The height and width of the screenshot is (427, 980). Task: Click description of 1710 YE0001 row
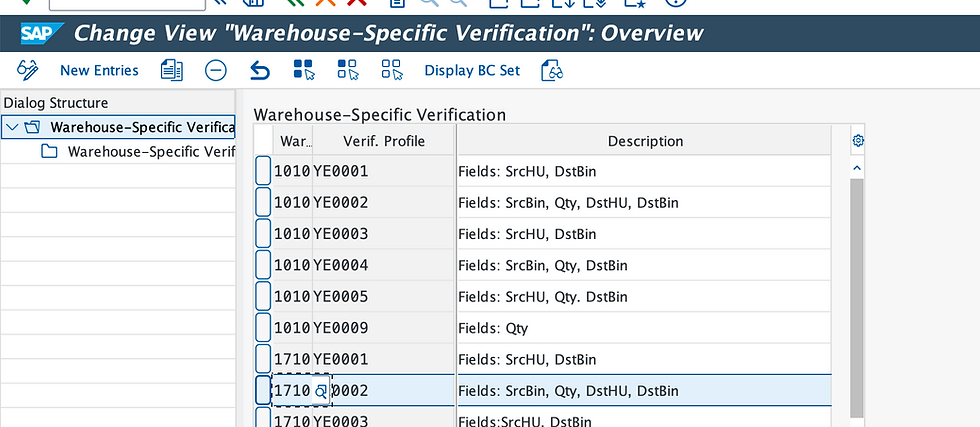[x=644, y=359]
